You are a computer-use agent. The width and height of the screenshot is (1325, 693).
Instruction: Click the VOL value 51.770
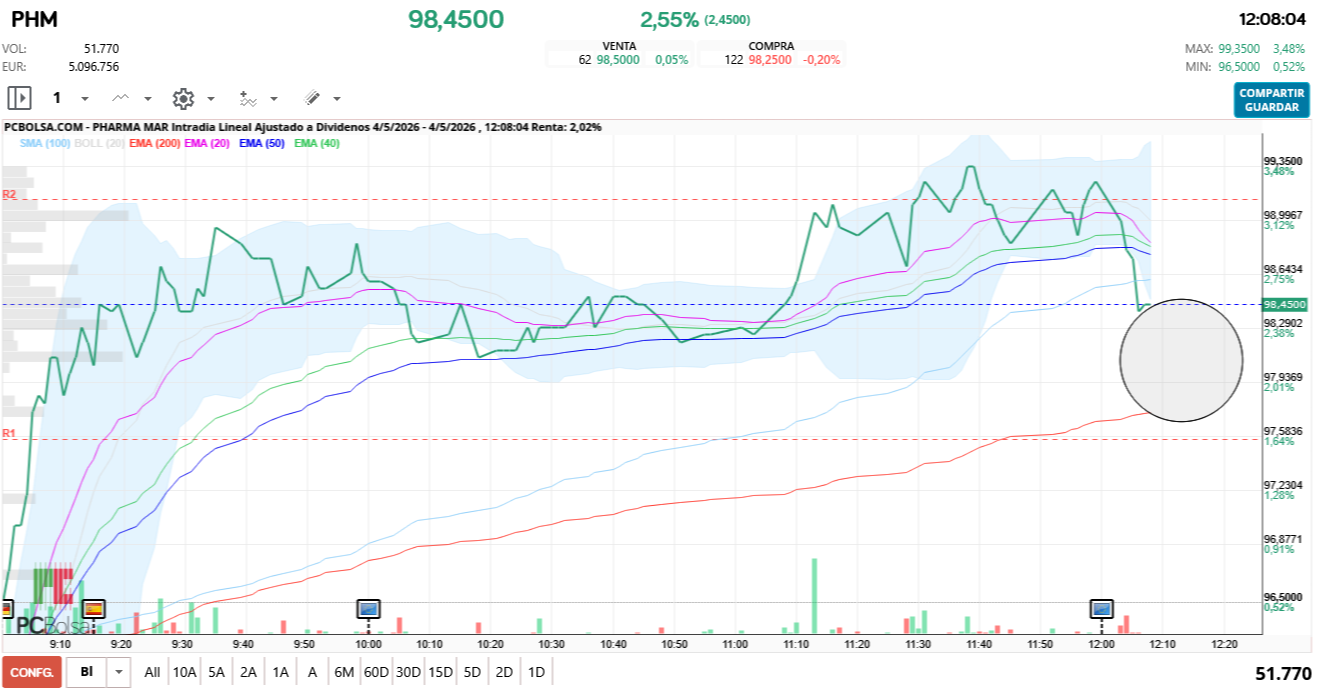[102, 48]
